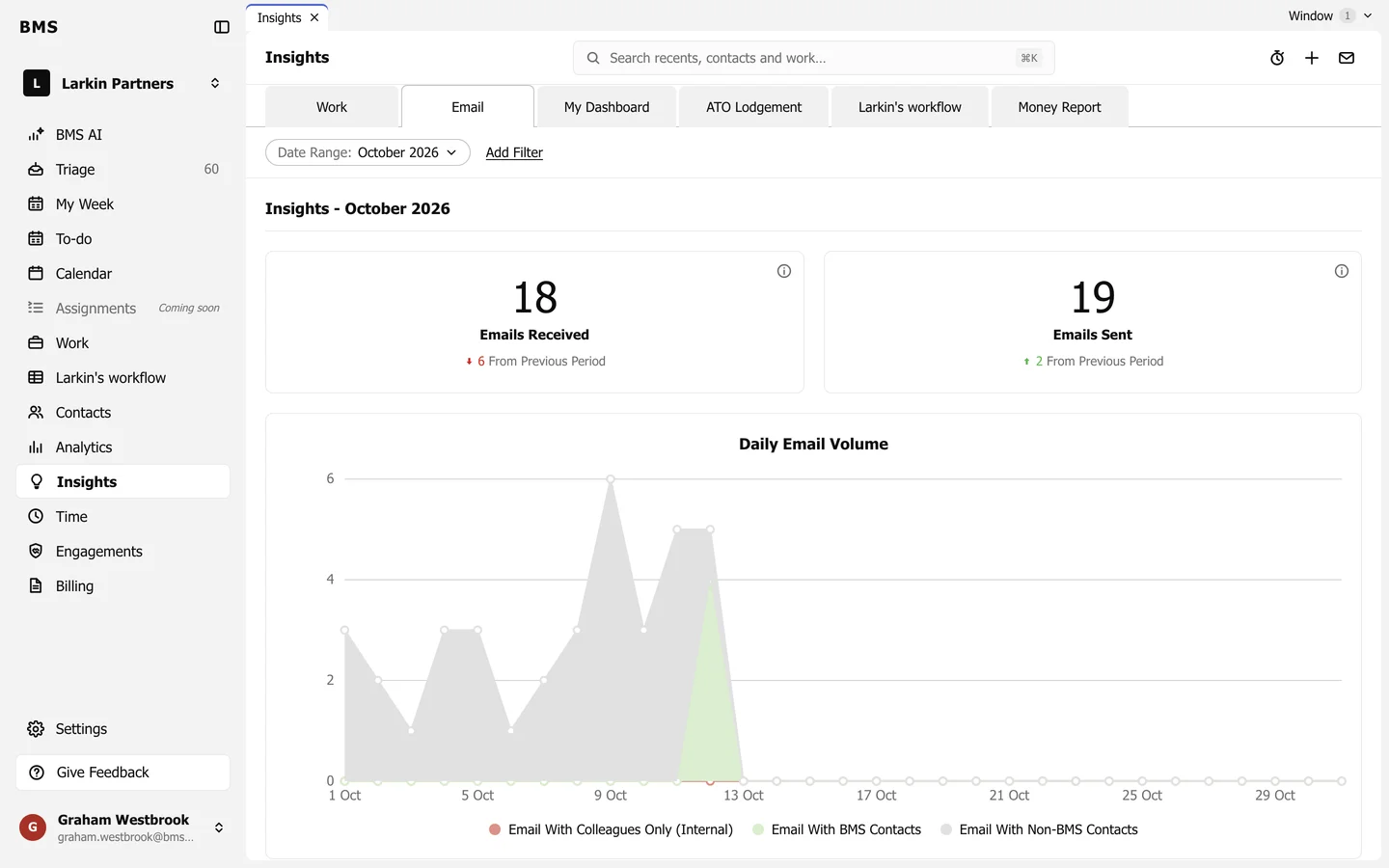This screenshot has width=1389, height=868.
Task: Open Larkin's workflow in the sidebar
Action: [x=123, y=378]
